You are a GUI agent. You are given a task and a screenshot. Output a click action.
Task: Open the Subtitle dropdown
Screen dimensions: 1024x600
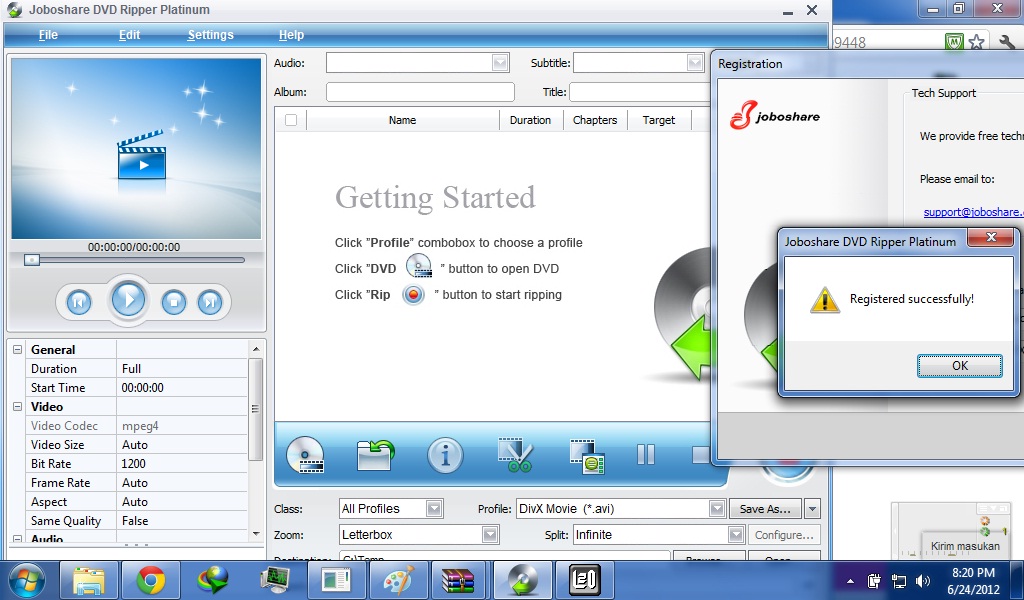[695, 63]
